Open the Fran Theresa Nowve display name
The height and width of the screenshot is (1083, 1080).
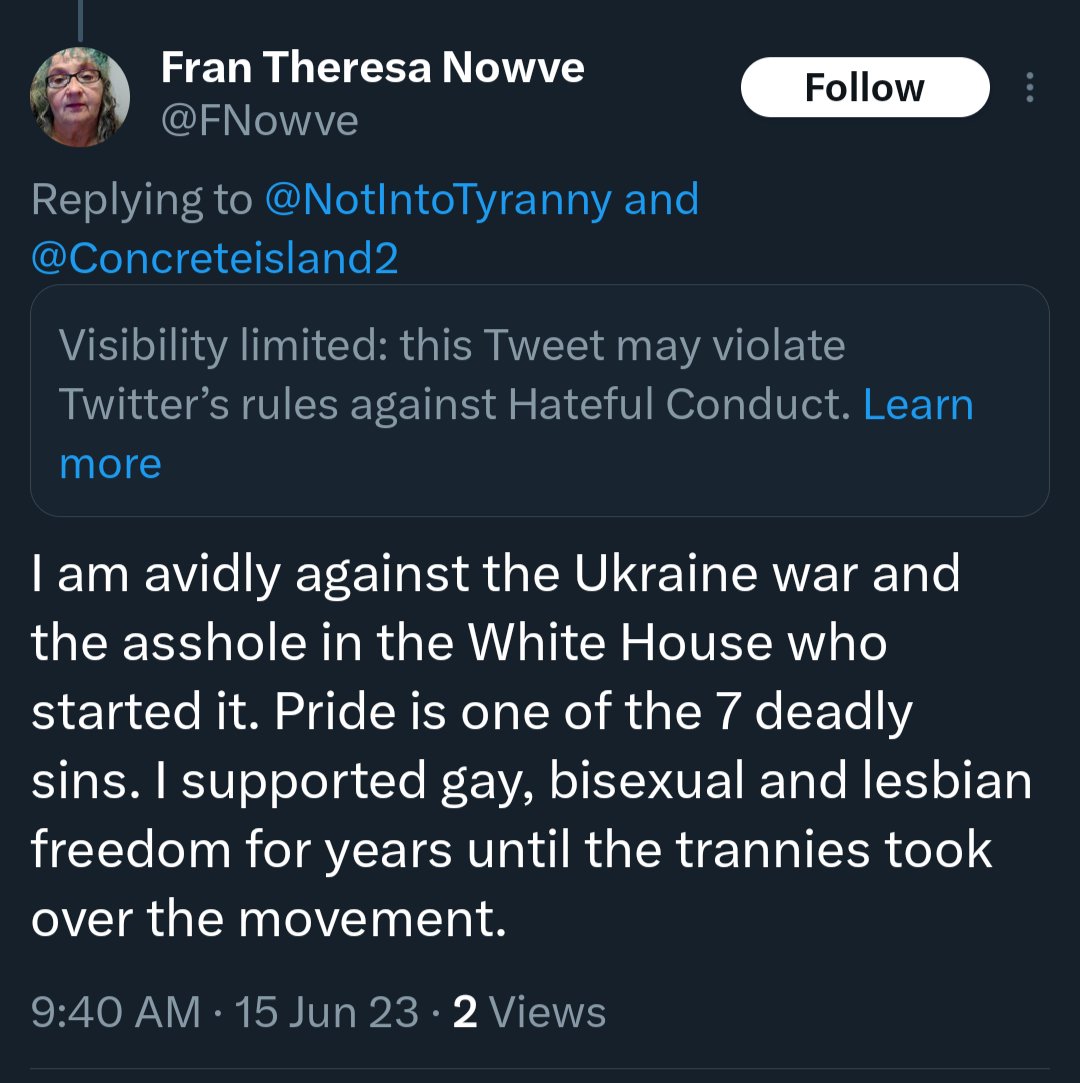[x=372, y=68]
